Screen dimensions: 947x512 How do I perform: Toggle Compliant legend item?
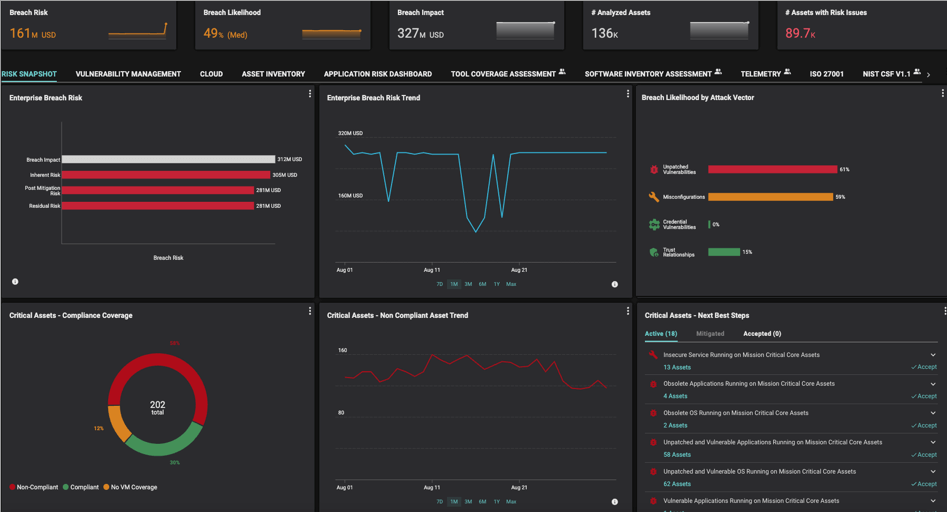[x=81, y=487]
